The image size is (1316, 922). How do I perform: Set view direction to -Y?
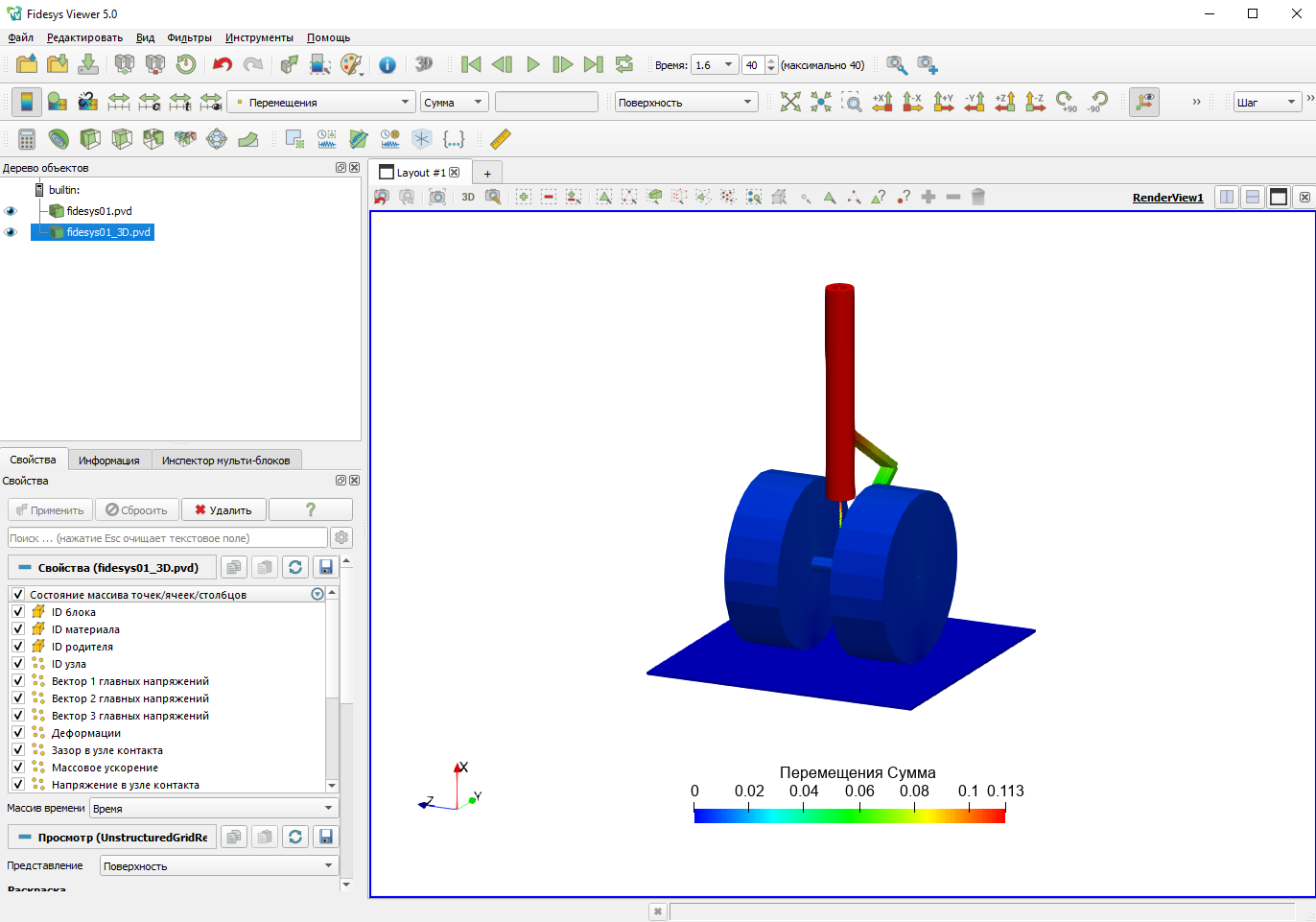tap(975, 102)
